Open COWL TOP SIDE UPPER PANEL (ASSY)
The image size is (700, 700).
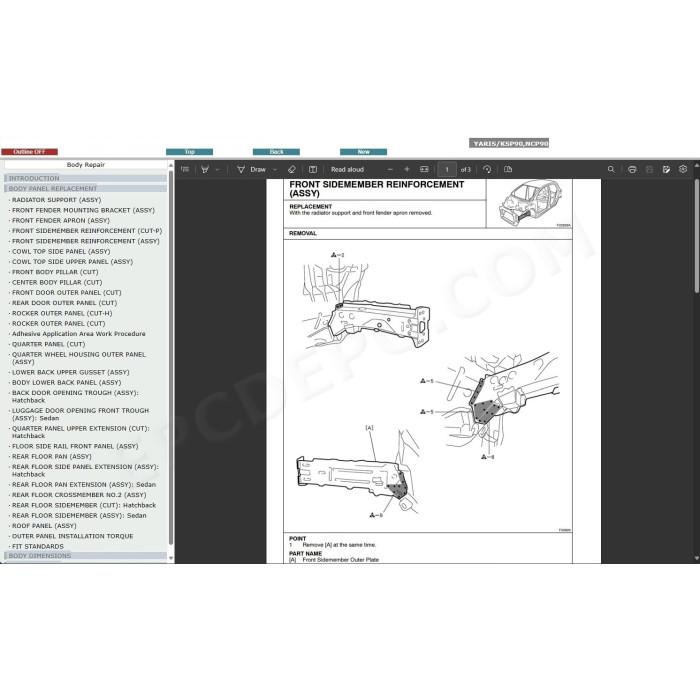point(72,262)
